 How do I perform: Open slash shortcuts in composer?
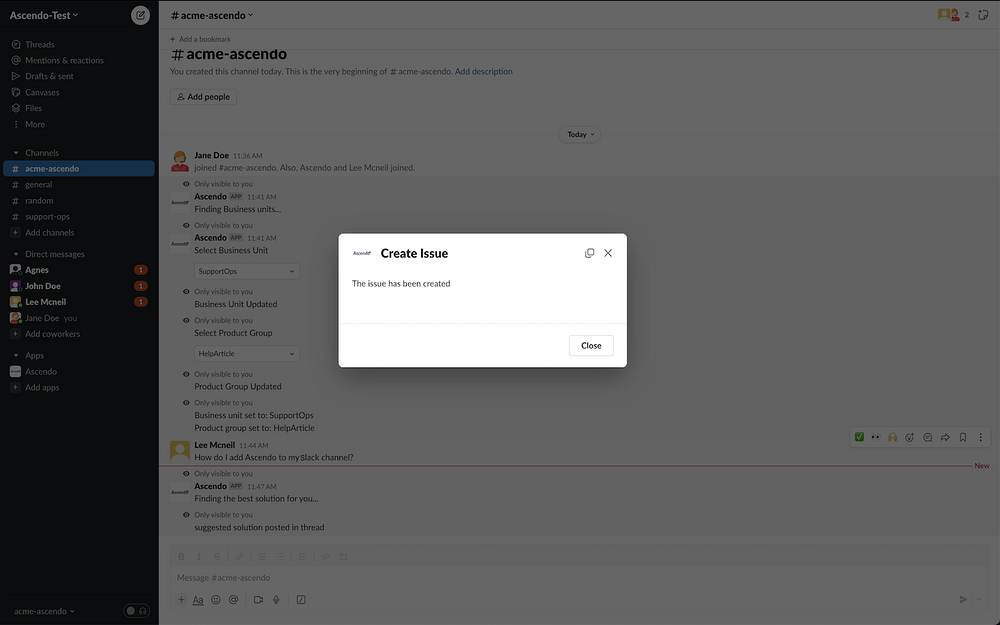[301, 599]
